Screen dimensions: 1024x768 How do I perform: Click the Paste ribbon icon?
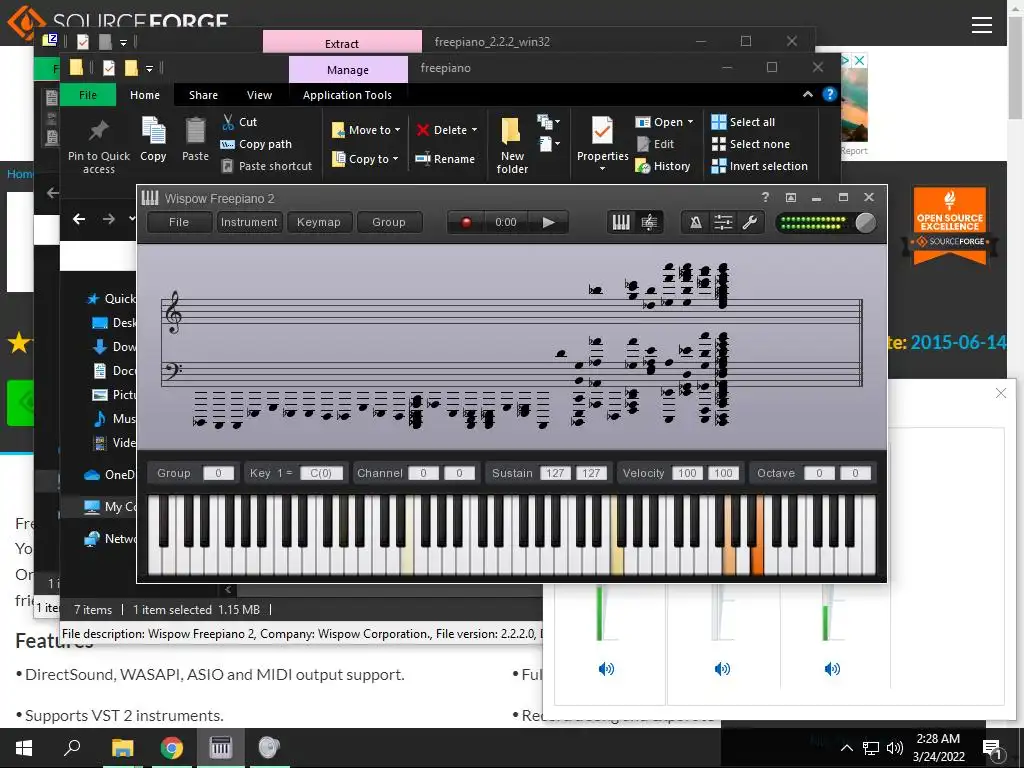195,139
